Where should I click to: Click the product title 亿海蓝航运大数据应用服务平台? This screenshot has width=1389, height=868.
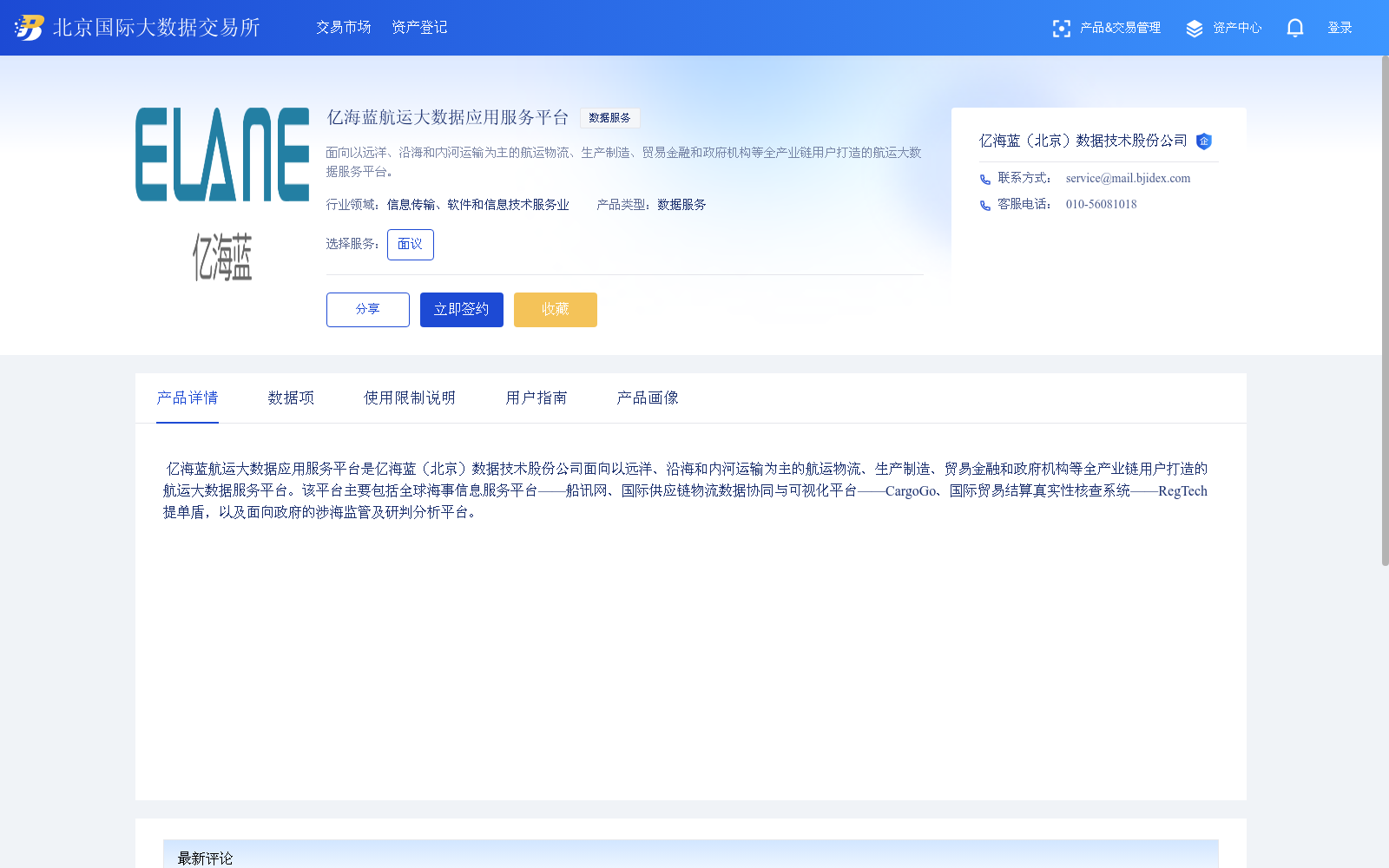click(448, 118)
